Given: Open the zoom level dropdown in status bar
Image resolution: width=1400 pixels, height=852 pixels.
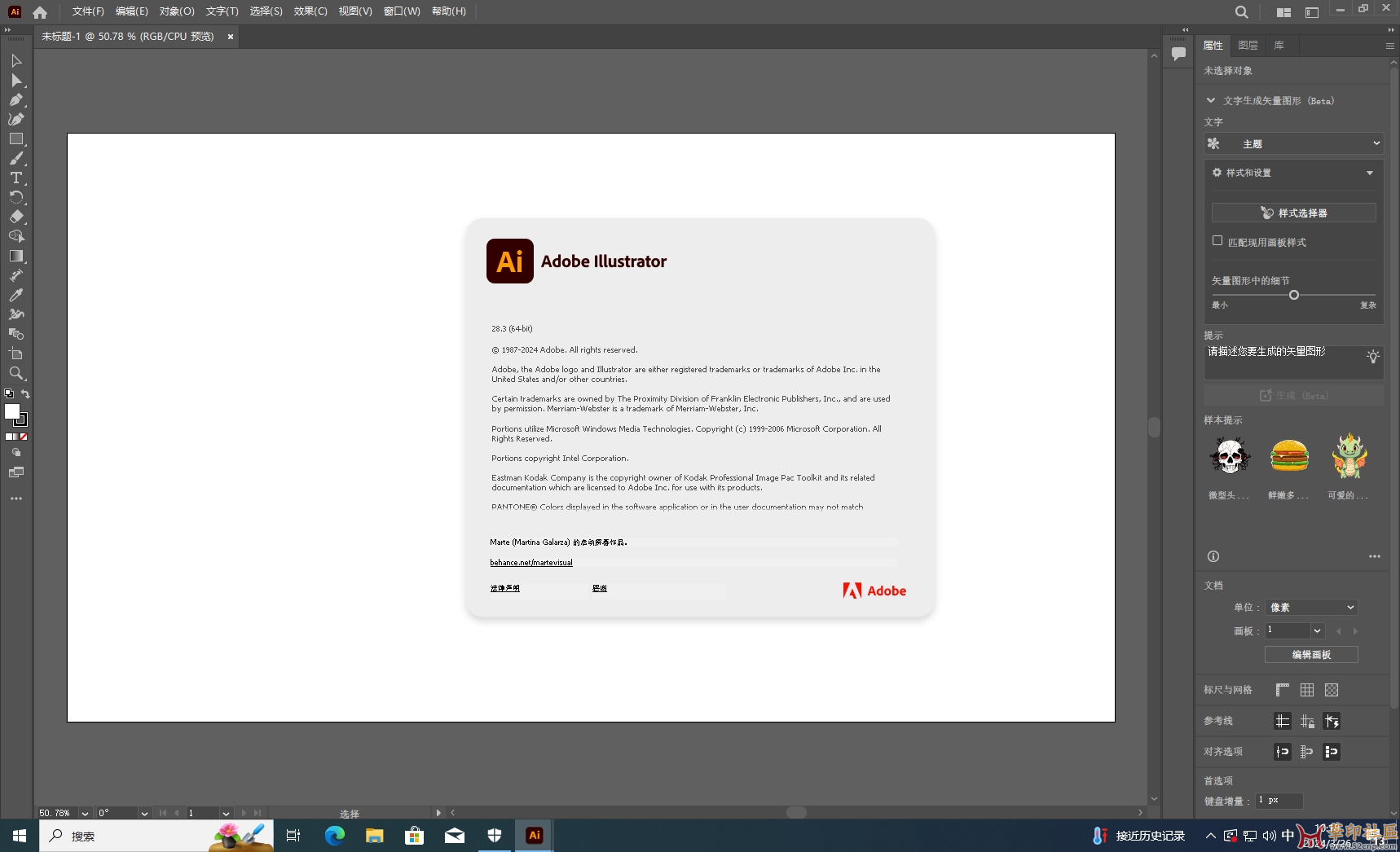Looking at the screenshot, I should 85,813.
